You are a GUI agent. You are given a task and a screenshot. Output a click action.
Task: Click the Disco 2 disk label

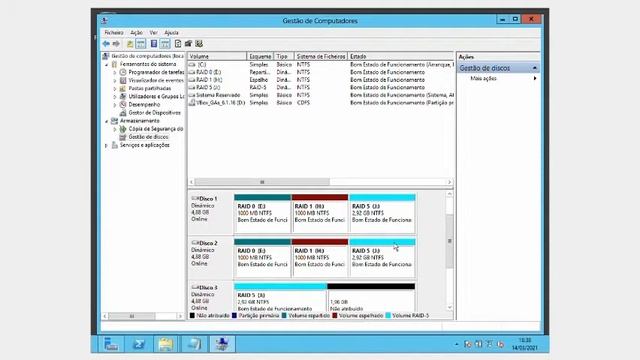[x=211, y=258]
